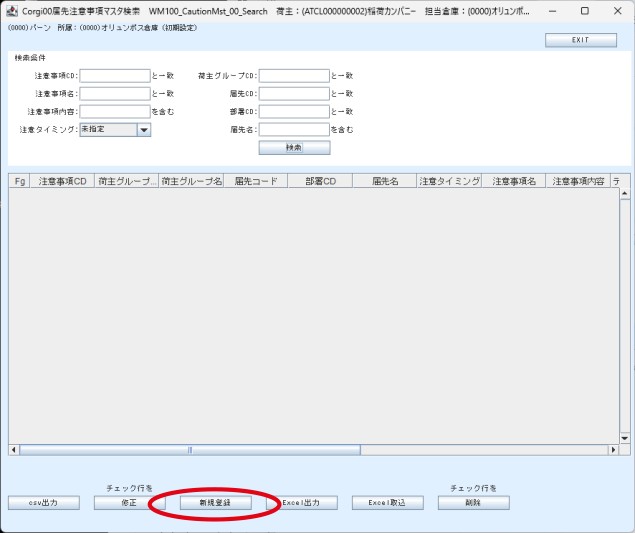Focus the 届先名 input field
Screen dimensions: 635x533
click(x=294, y=130)
